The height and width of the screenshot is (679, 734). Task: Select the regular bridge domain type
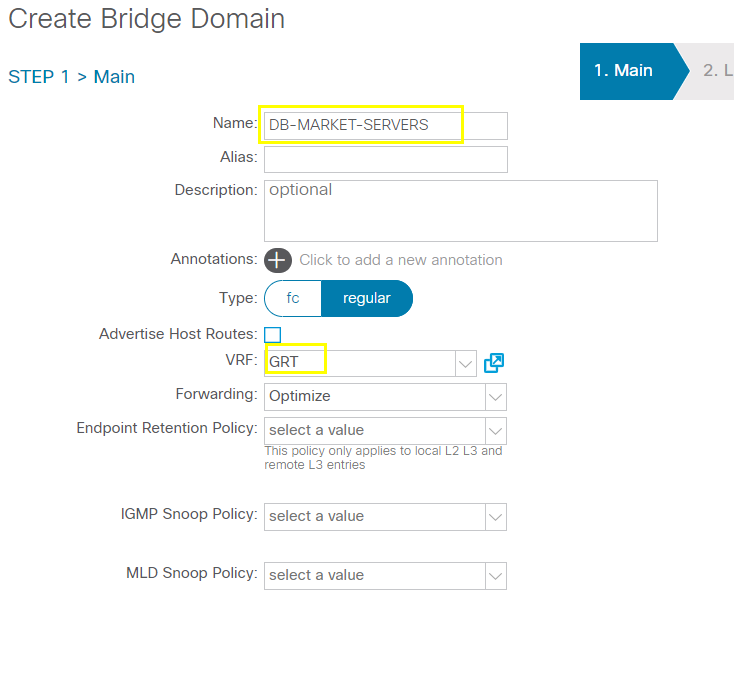click(x=367, y=298)
